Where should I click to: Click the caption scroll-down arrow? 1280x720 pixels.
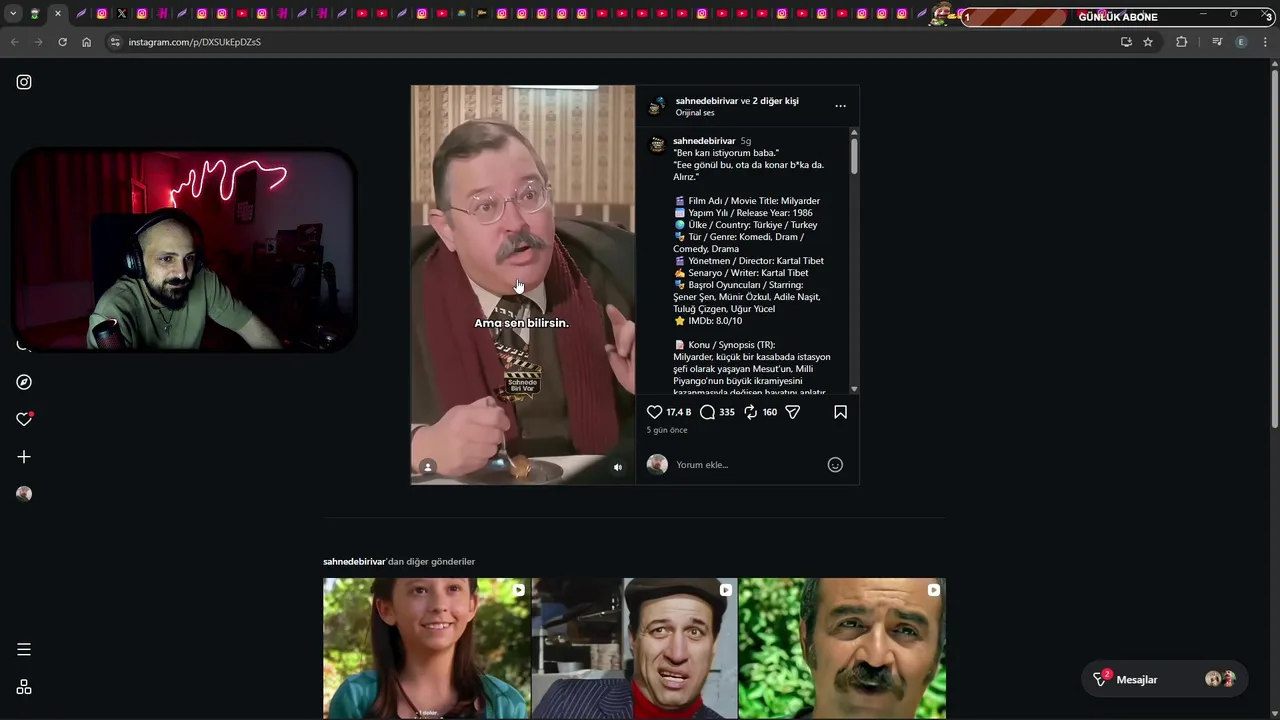click(854, 389)
